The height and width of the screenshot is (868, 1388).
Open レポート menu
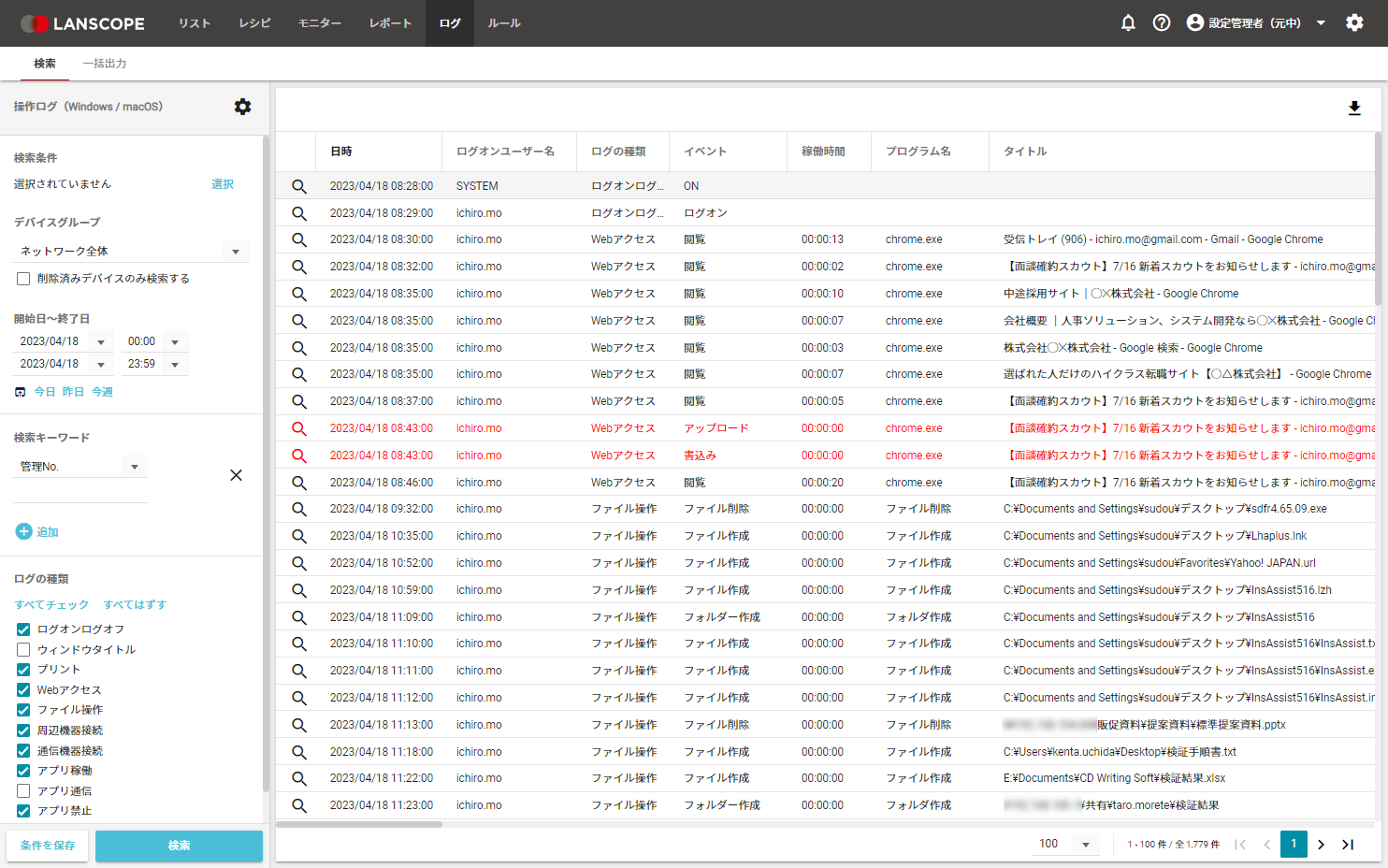(390, 23)
